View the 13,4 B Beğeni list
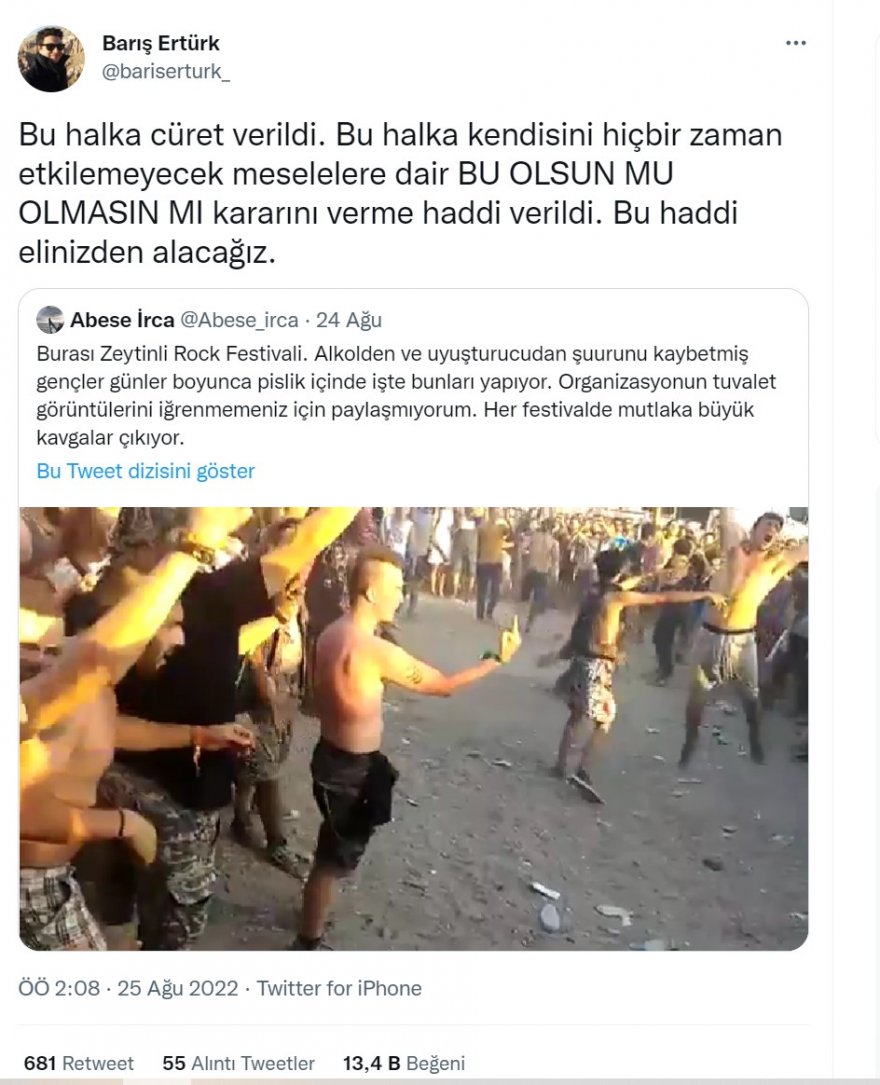The height and width of the screenshot is (1085, 880). [404, 1063]
